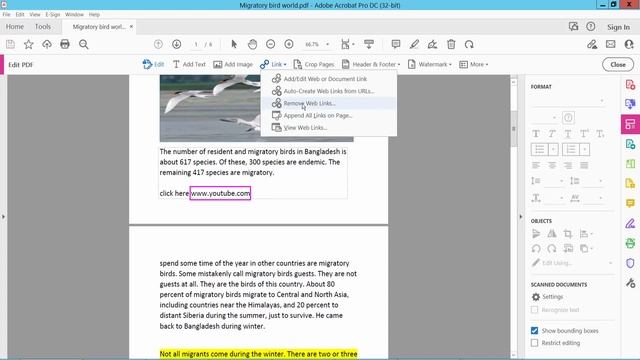This screenshot has height=360, width=640.
Task: Click Sign In
Action: (x=618, y=27)
